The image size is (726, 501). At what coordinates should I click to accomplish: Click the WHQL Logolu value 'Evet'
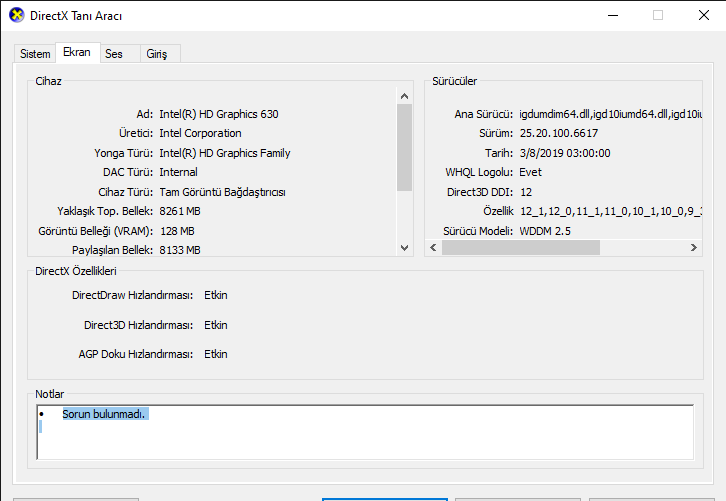531,172
